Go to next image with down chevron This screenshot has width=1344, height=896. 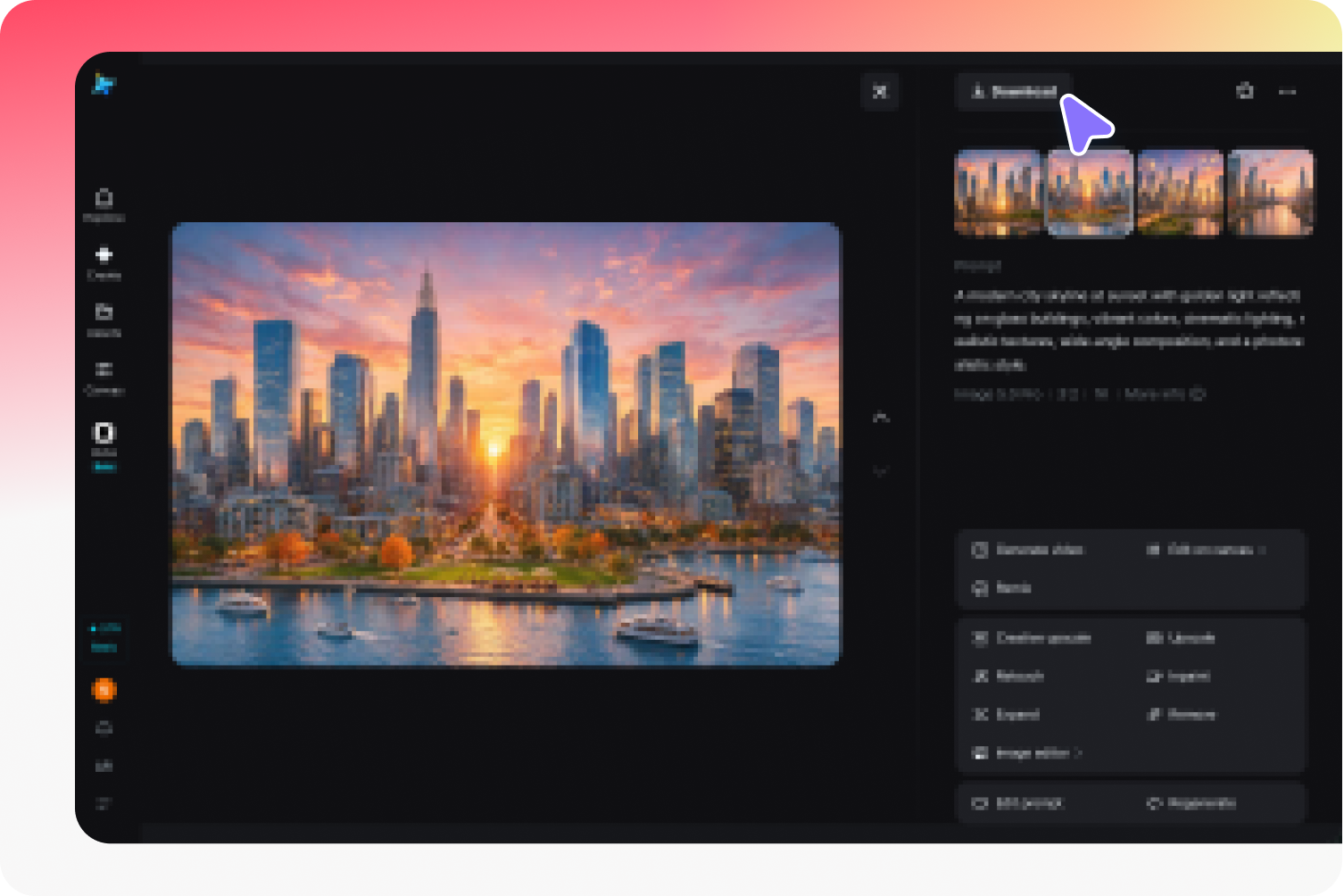tap(881, 471)
